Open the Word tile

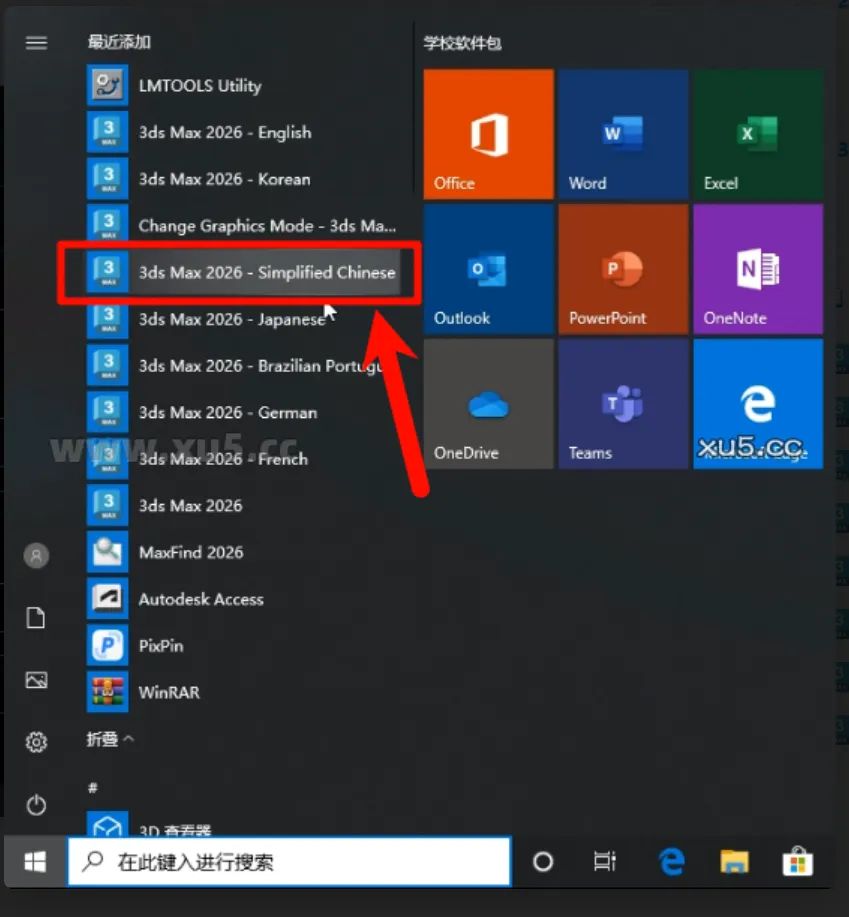pyautogui.click(x=623, y=134)
